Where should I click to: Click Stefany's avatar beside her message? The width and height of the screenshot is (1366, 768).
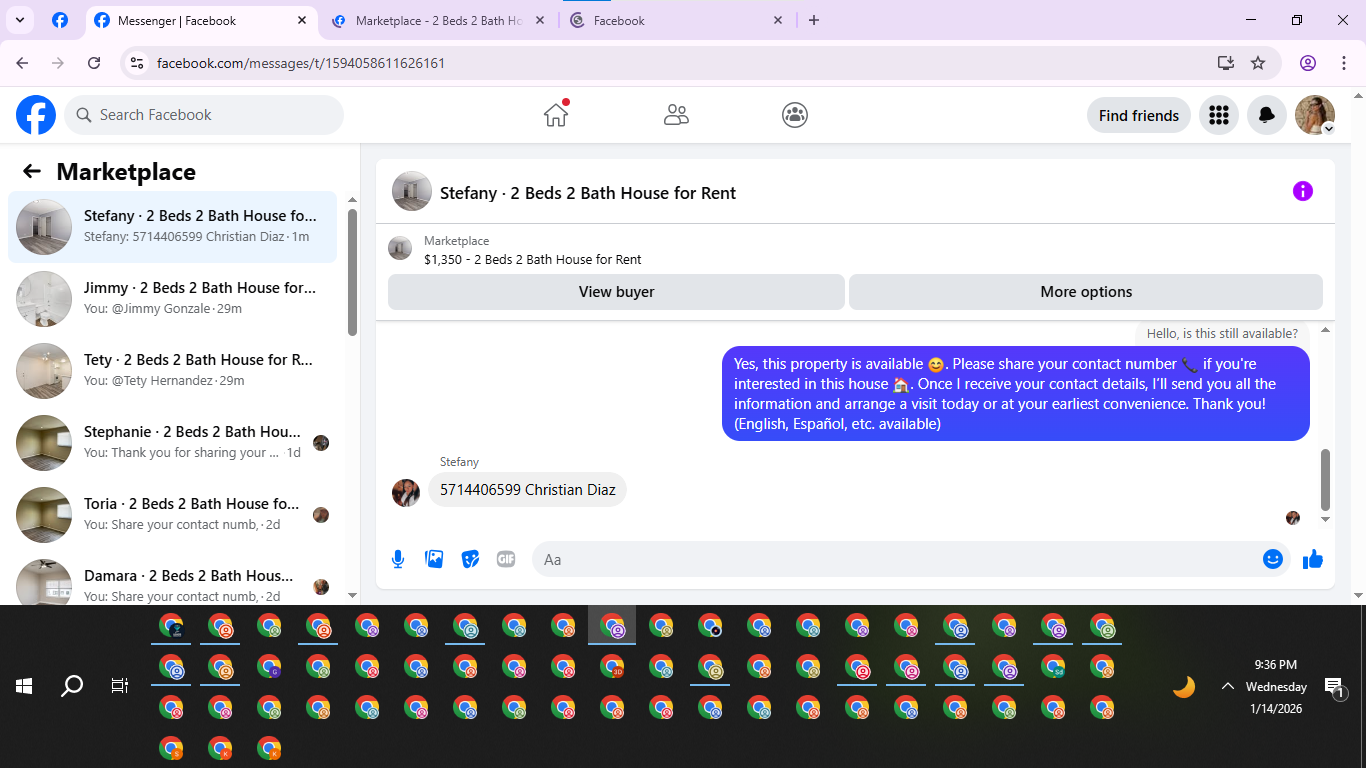coord(406,492)
